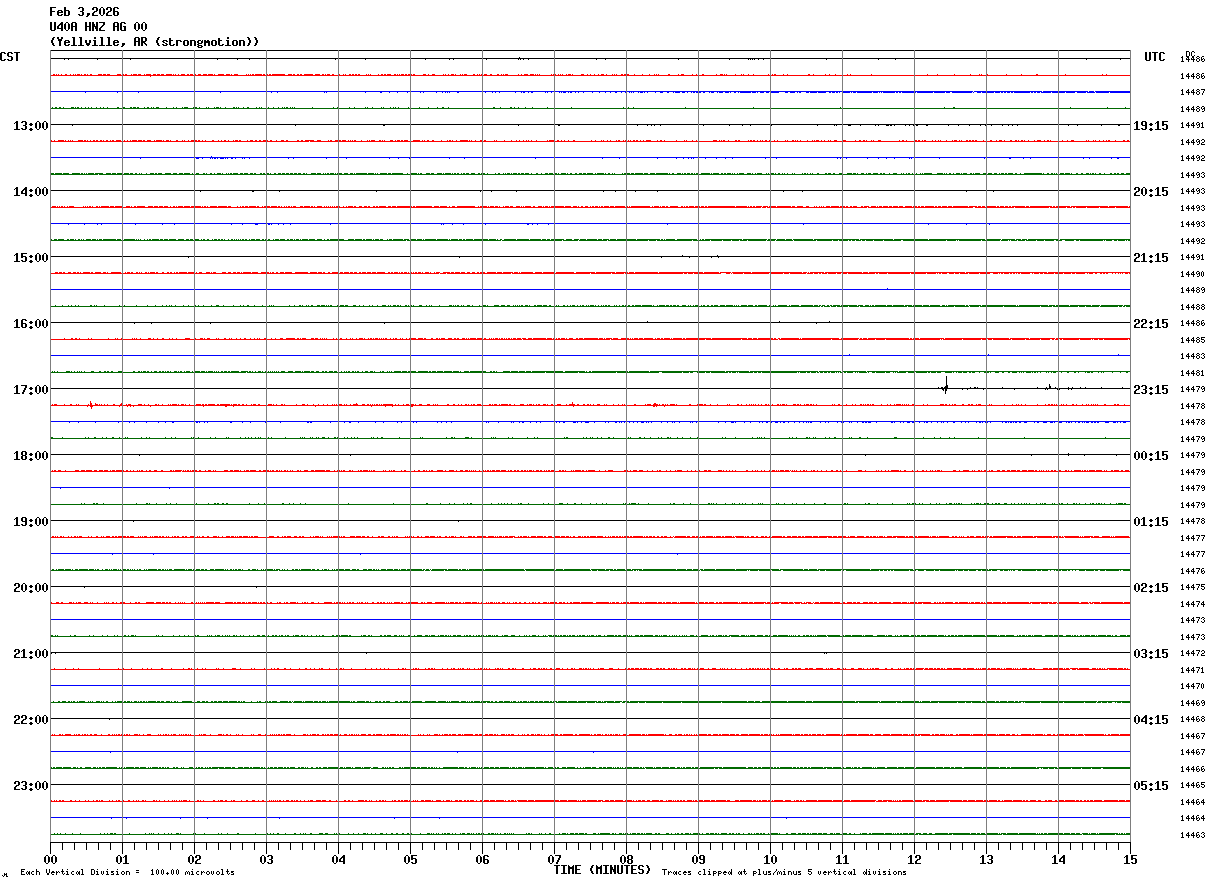Click minute tick '14' on time axis
The width and height of the screenshot is (1210, 886).
tap(1058, 859)
